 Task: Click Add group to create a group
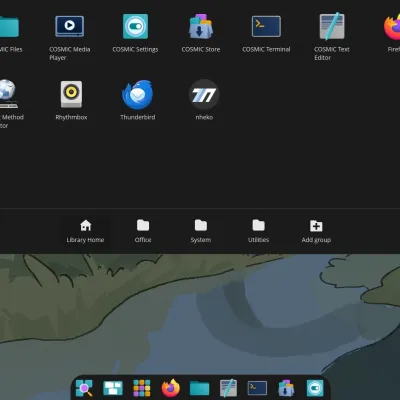316,231
